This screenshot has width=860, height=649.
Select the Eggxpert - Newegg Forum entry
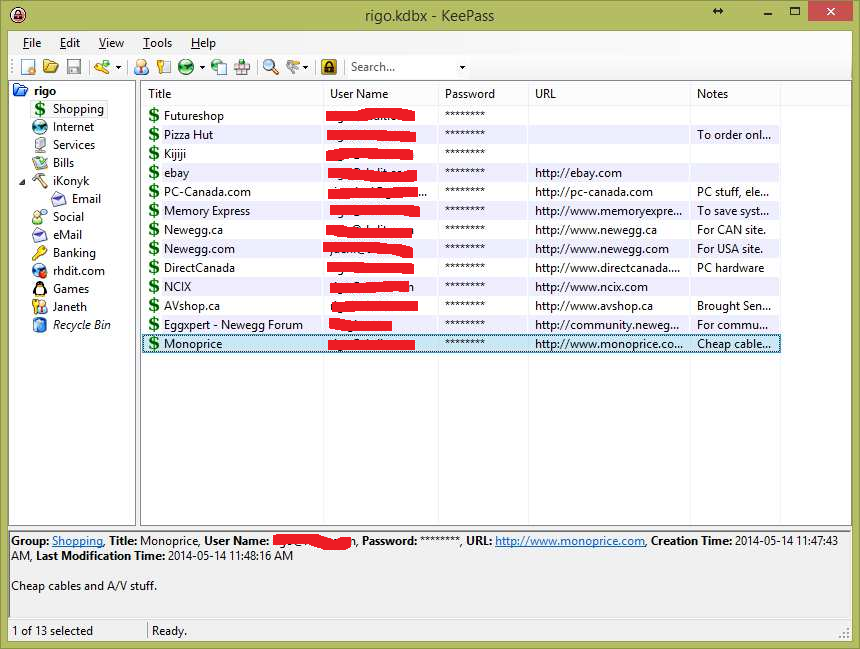point(233,325)
